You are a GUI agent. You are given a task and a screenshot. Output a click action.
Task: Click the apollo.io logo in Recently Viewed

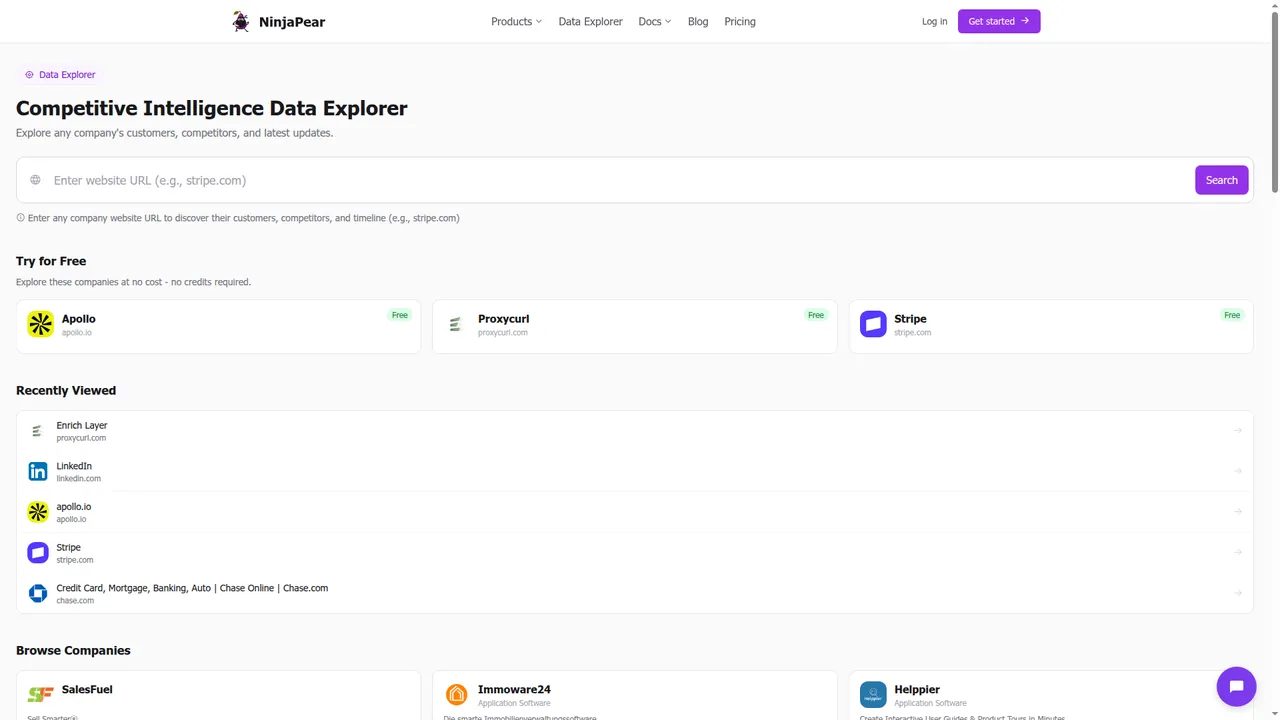click(38, 512)
